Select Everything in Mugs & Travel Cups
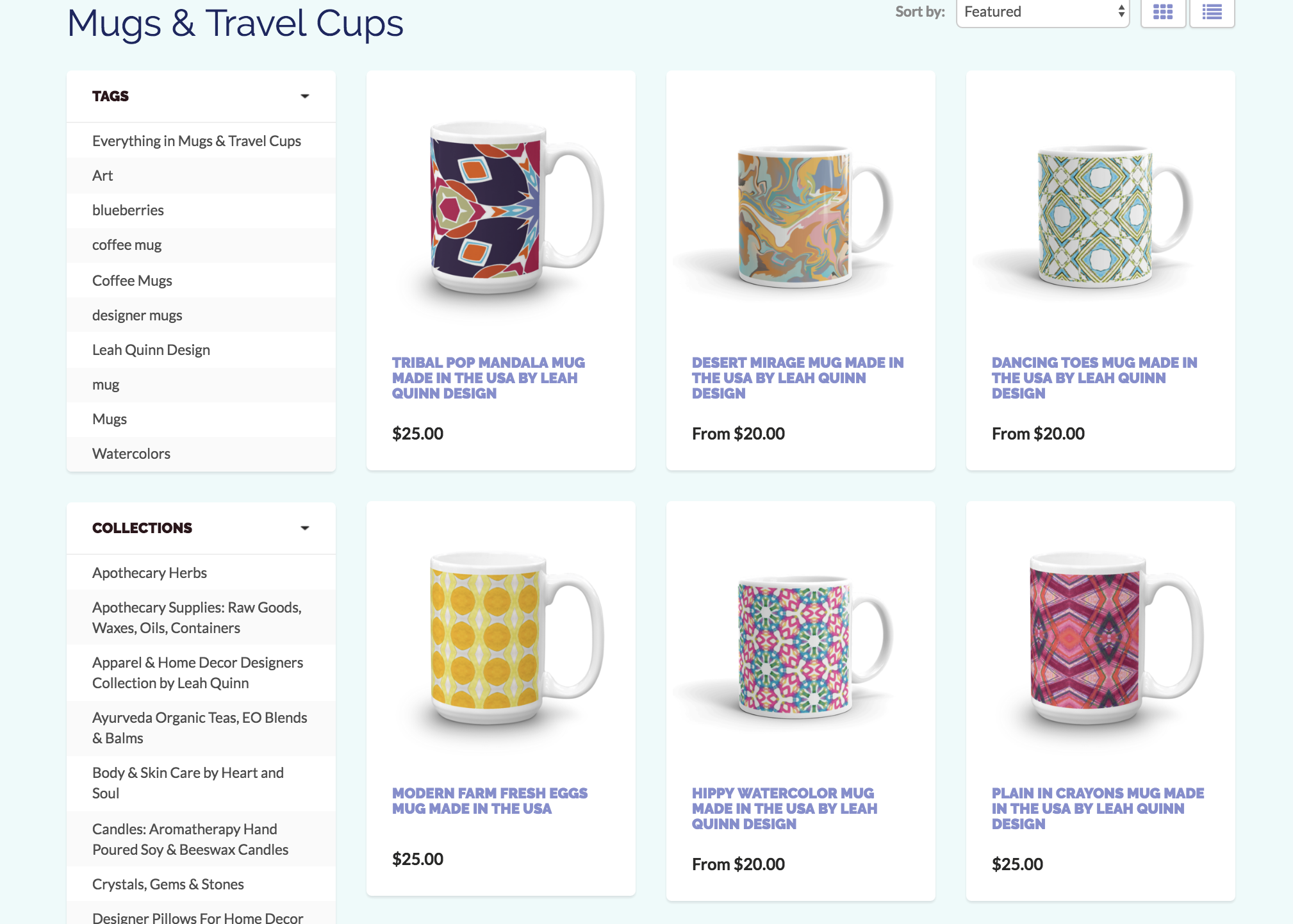This screenshot has height=924, width=1293. [197, 141]
